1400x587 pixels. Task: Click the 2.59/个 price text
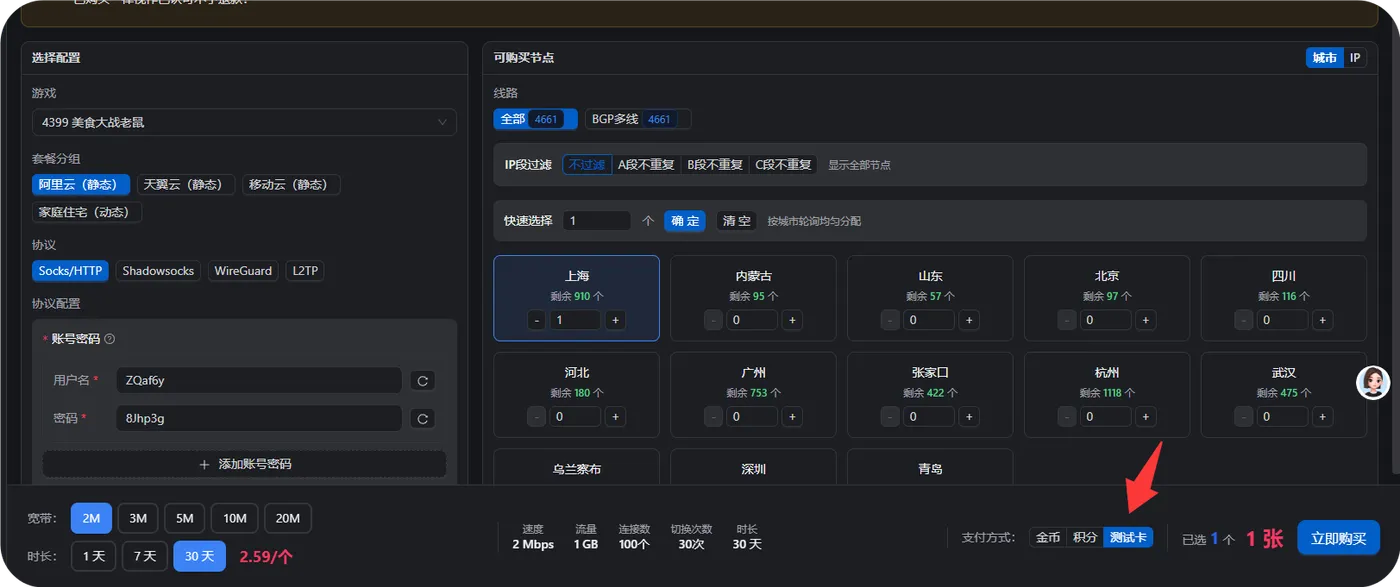pyautogui.click(x=266, y=556)
